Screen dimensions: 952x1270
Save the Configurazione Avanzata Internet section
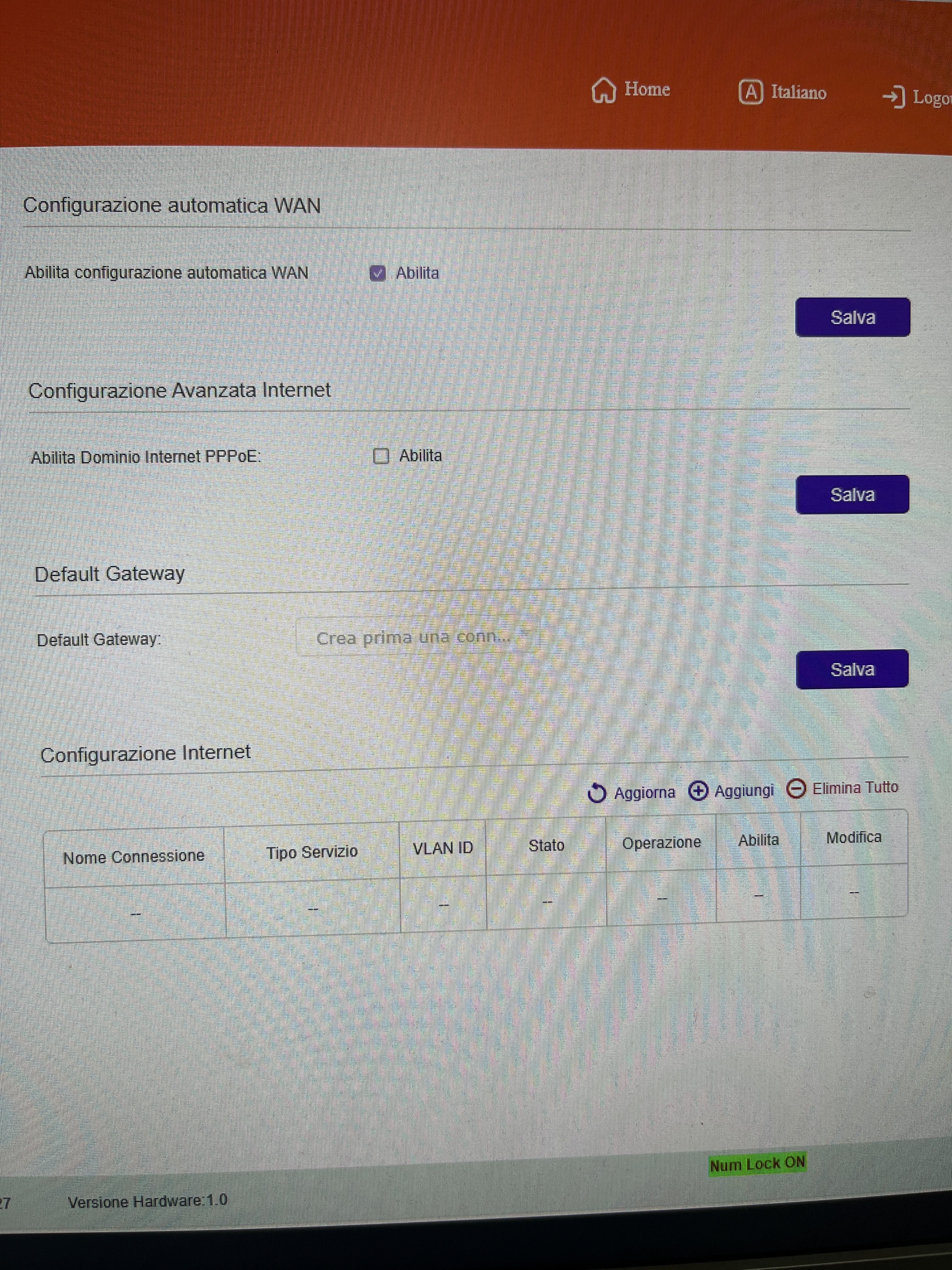point(852,494)
